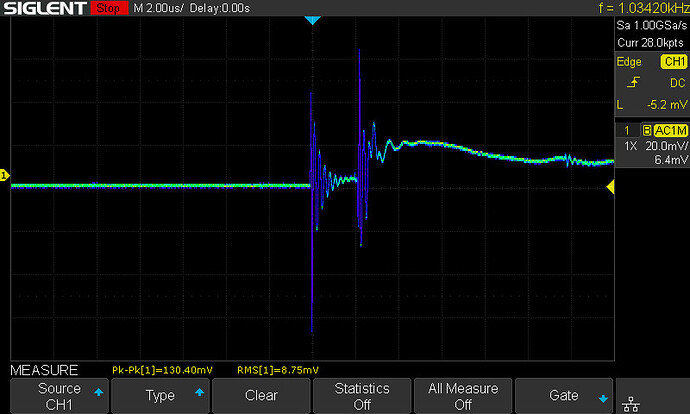This screenshot has width=690, height=414.
Task: Click the Delay:0.00s readout
Action: click(x=220, y=8)
